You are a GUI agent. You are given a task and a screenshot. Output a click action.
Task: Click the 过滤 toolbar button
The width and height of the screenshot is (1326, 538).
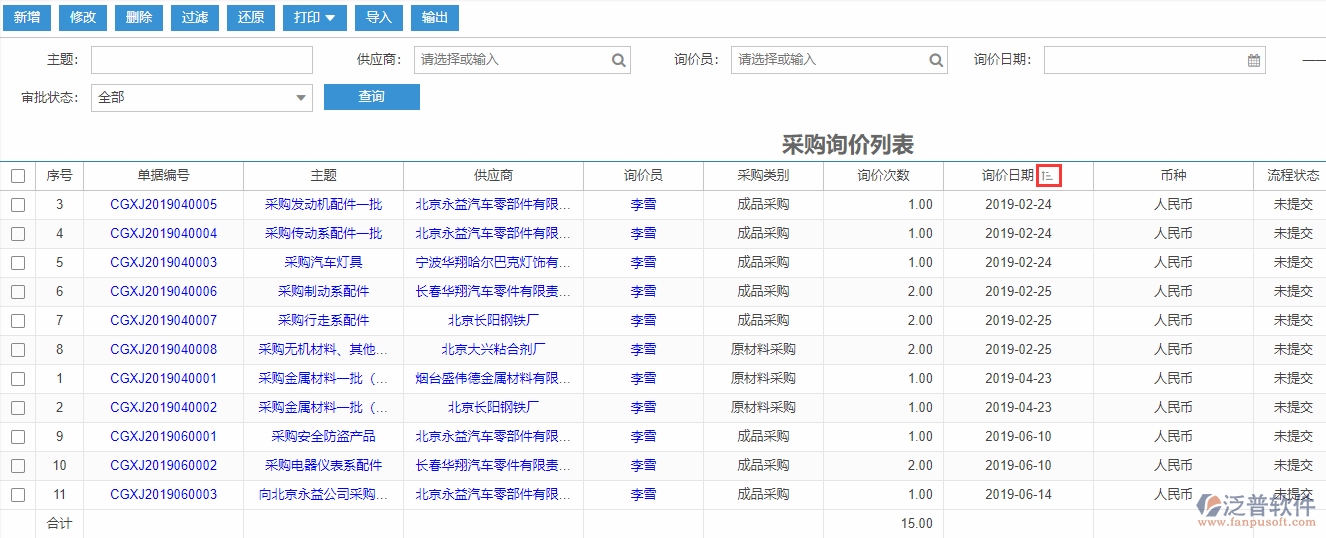(195, 18)
